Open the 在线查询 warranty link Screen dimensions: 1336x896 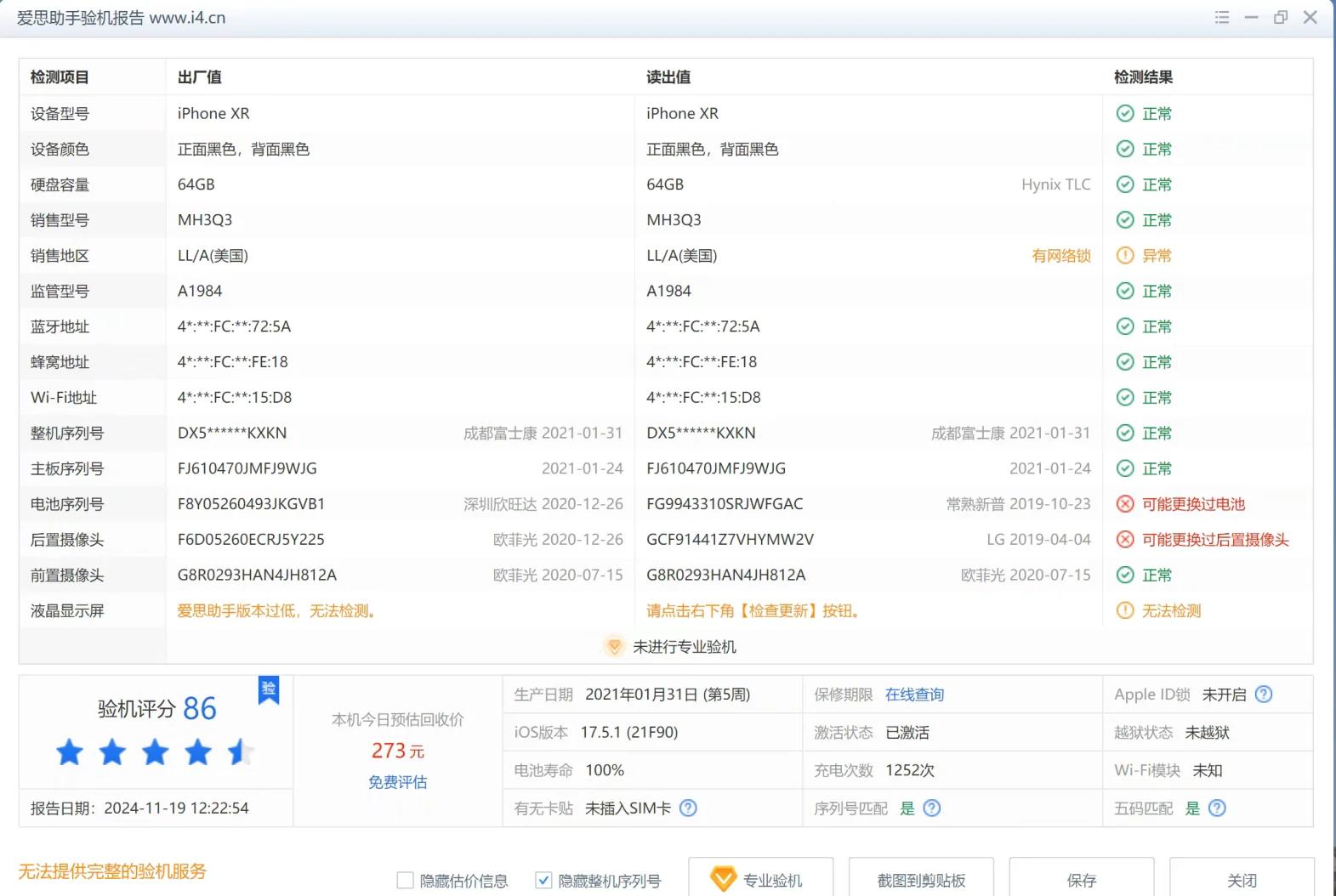[914, 695]
